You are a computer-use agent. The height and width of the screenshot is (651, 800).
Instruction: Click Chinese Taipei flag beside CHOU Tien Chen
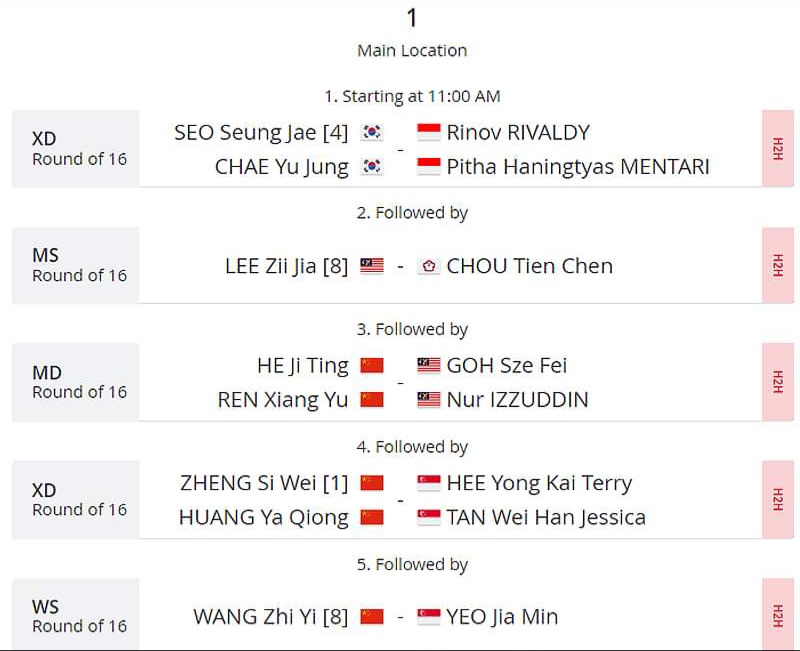(x=429, y=266)
